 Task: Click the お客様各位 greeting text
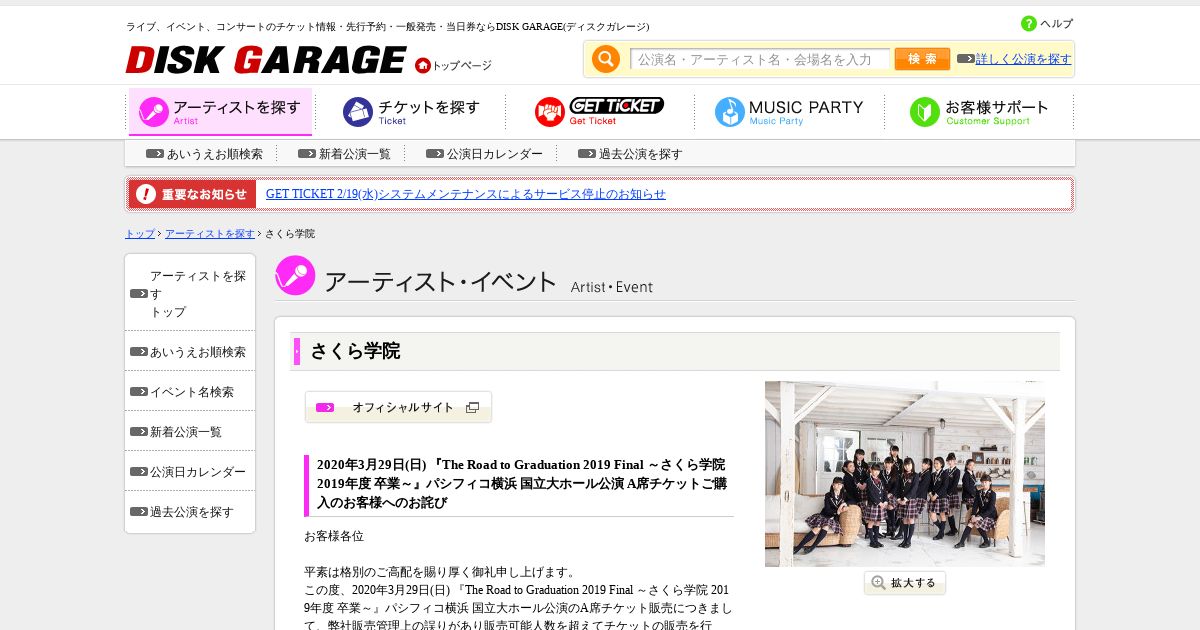[x=334, y=536]
